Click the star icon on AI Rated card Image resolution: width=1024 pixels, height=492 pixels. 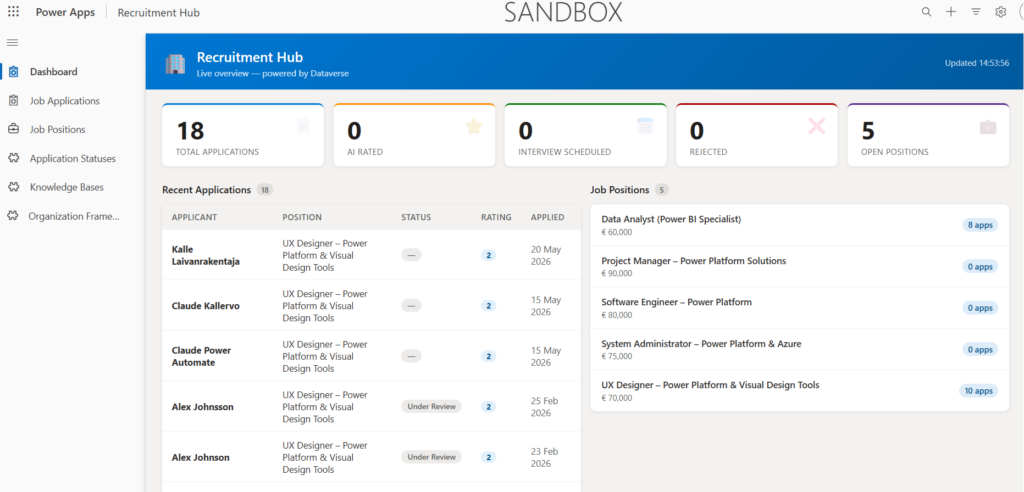click(x=474, y=126)
